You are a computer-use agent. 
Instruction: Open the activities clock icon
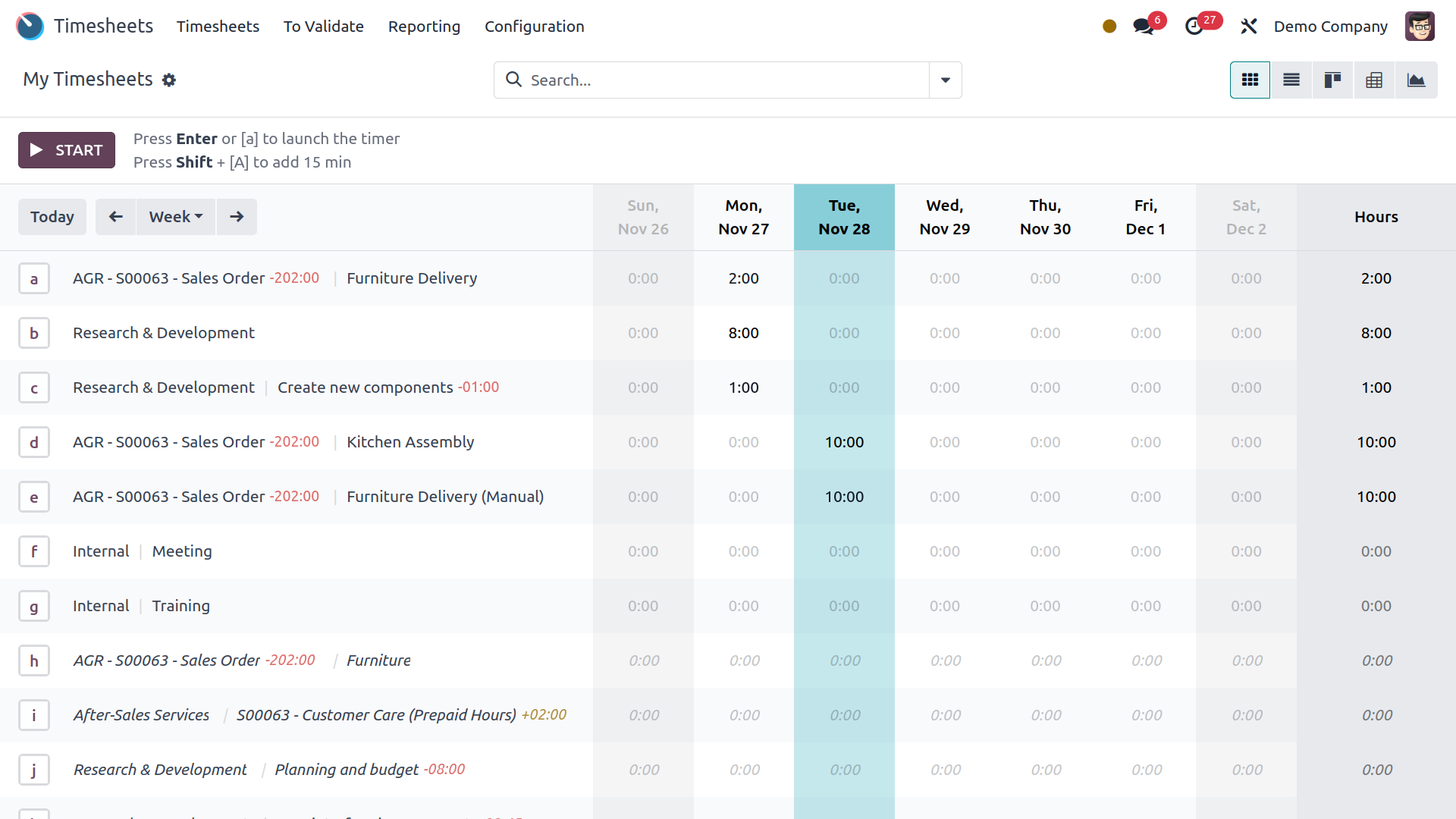[1194, 27]
